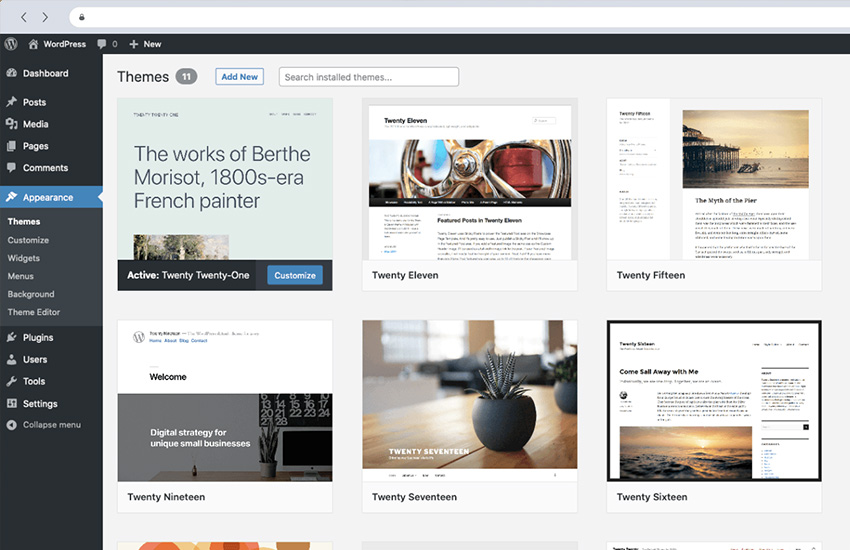850x550 pixels.
Task: Click the Users person icon
Action: 11,359
